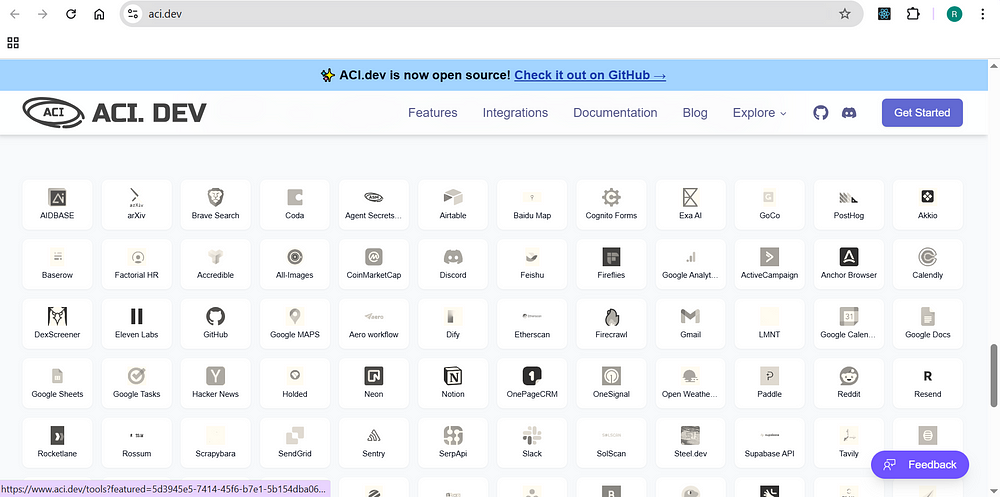This screenshot has height=497, width=1000.
Task: Click the Get Started button
Action: tap(922, 113)
